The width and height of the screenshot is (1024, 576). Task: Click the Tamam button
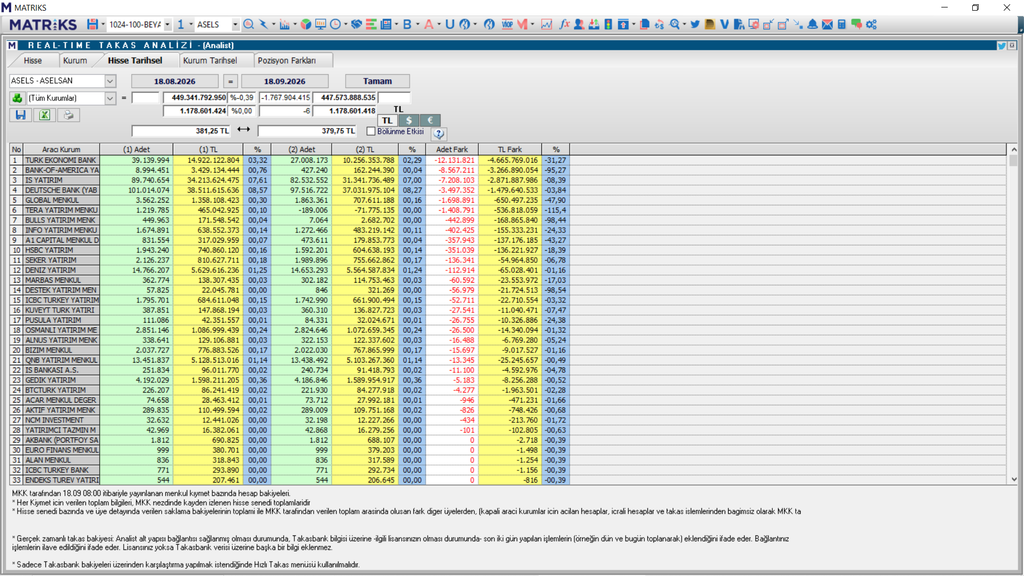[x=377, y=81]
